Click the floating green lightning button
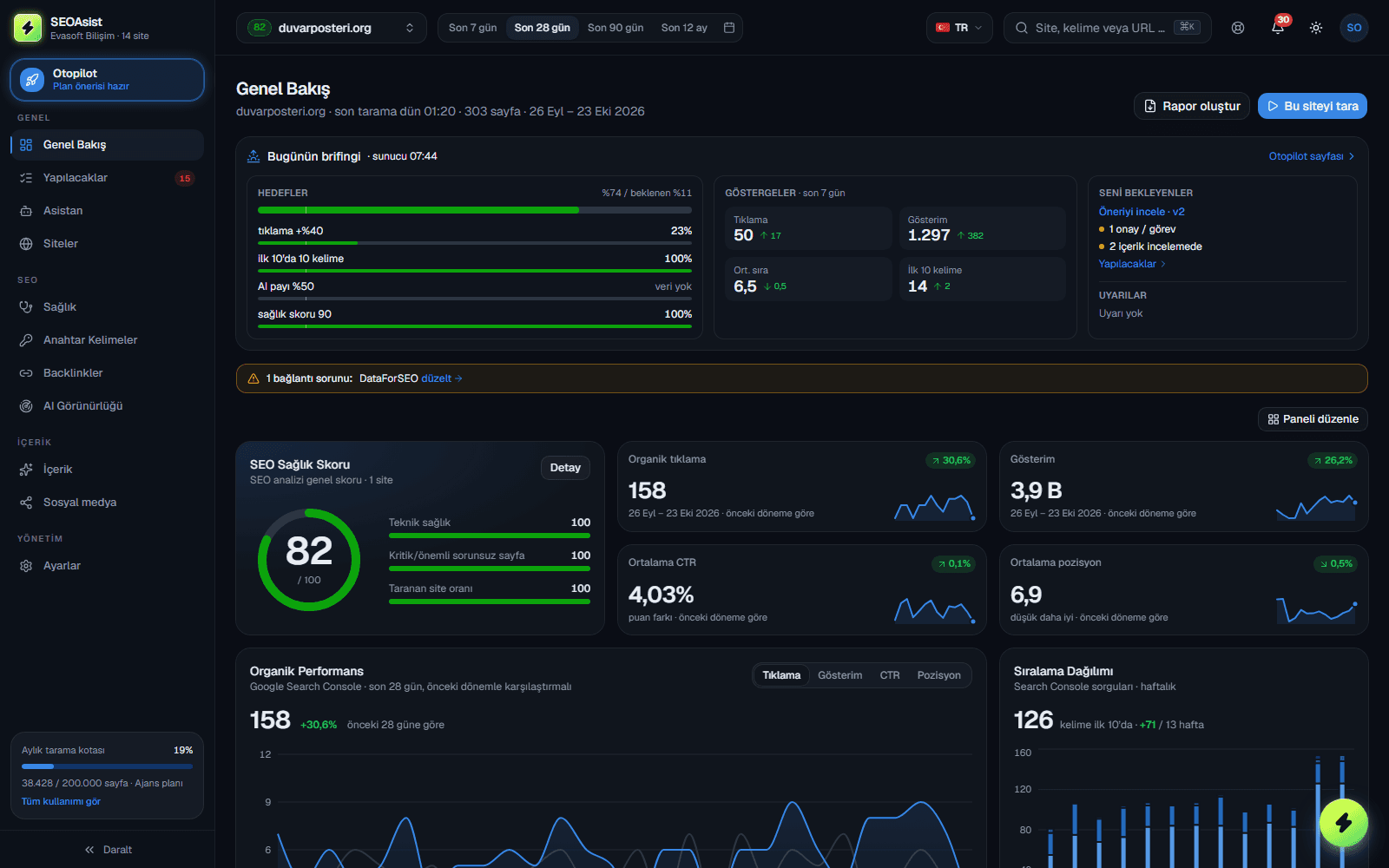The height and width of the screenshot is (868, 1389). [1343, 823]
